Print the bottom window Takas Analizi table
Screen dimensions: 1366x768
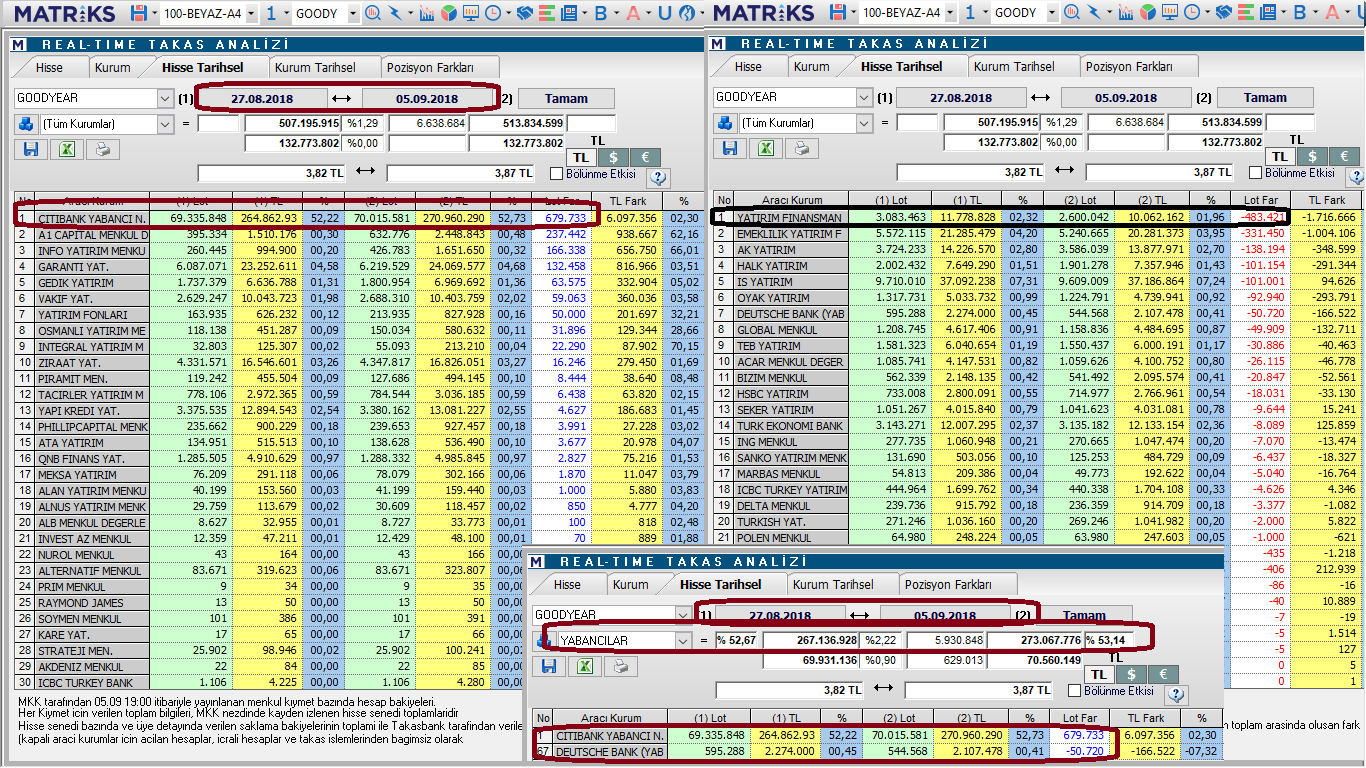click(x=620, y=664)
